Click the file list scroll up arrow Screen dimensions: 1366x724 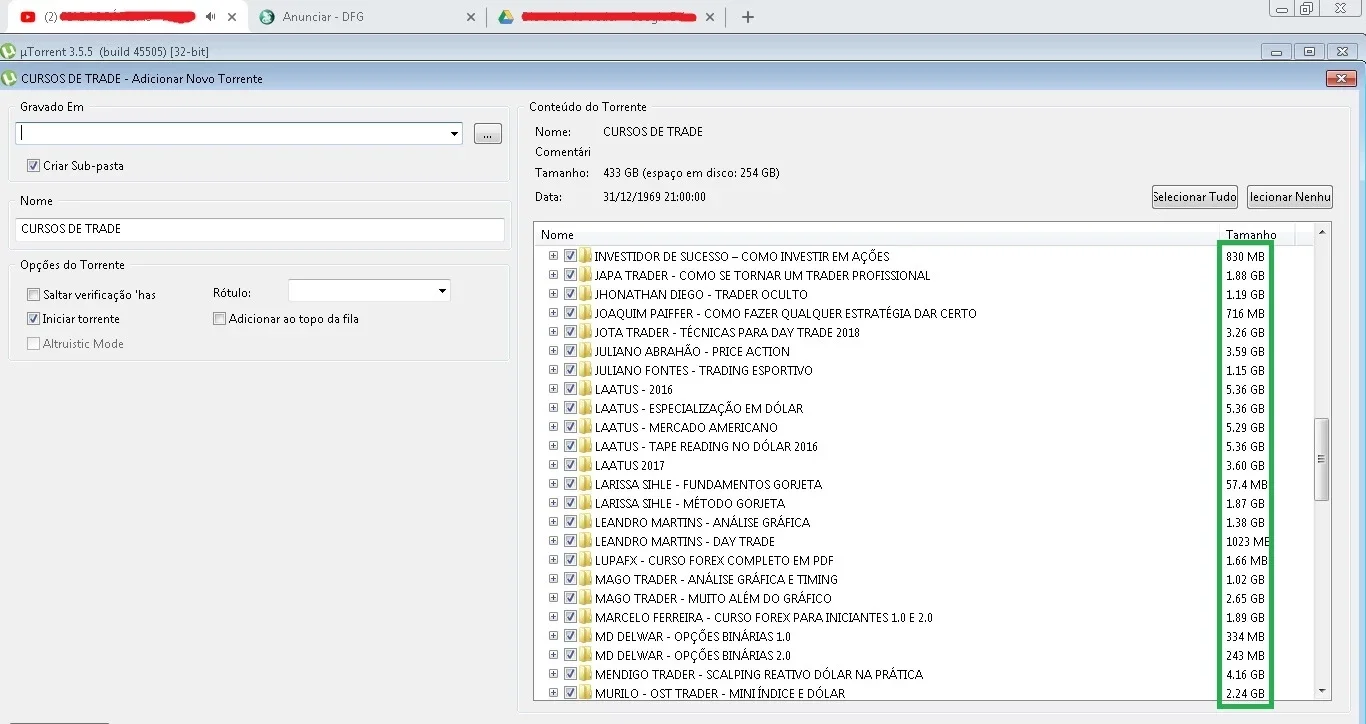point(1322,232)
